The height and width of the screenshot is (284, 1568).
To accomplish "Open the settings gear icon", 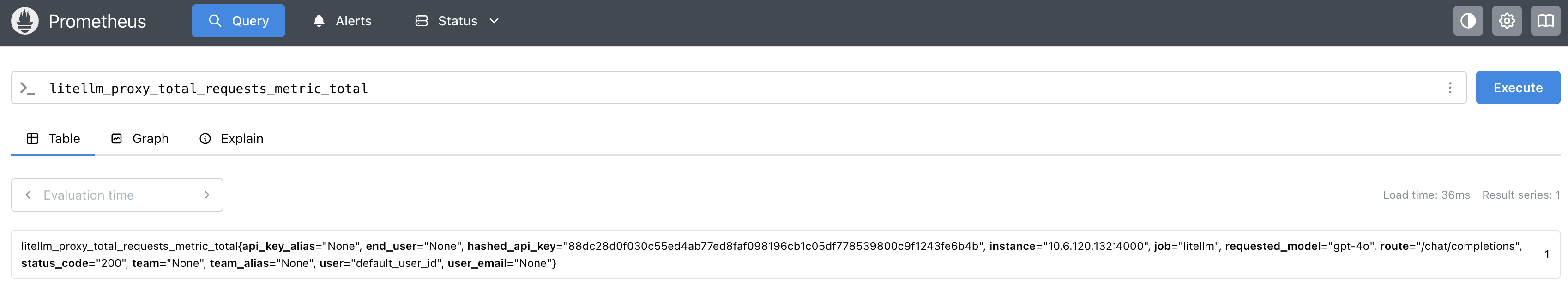I will [1507, 20].
